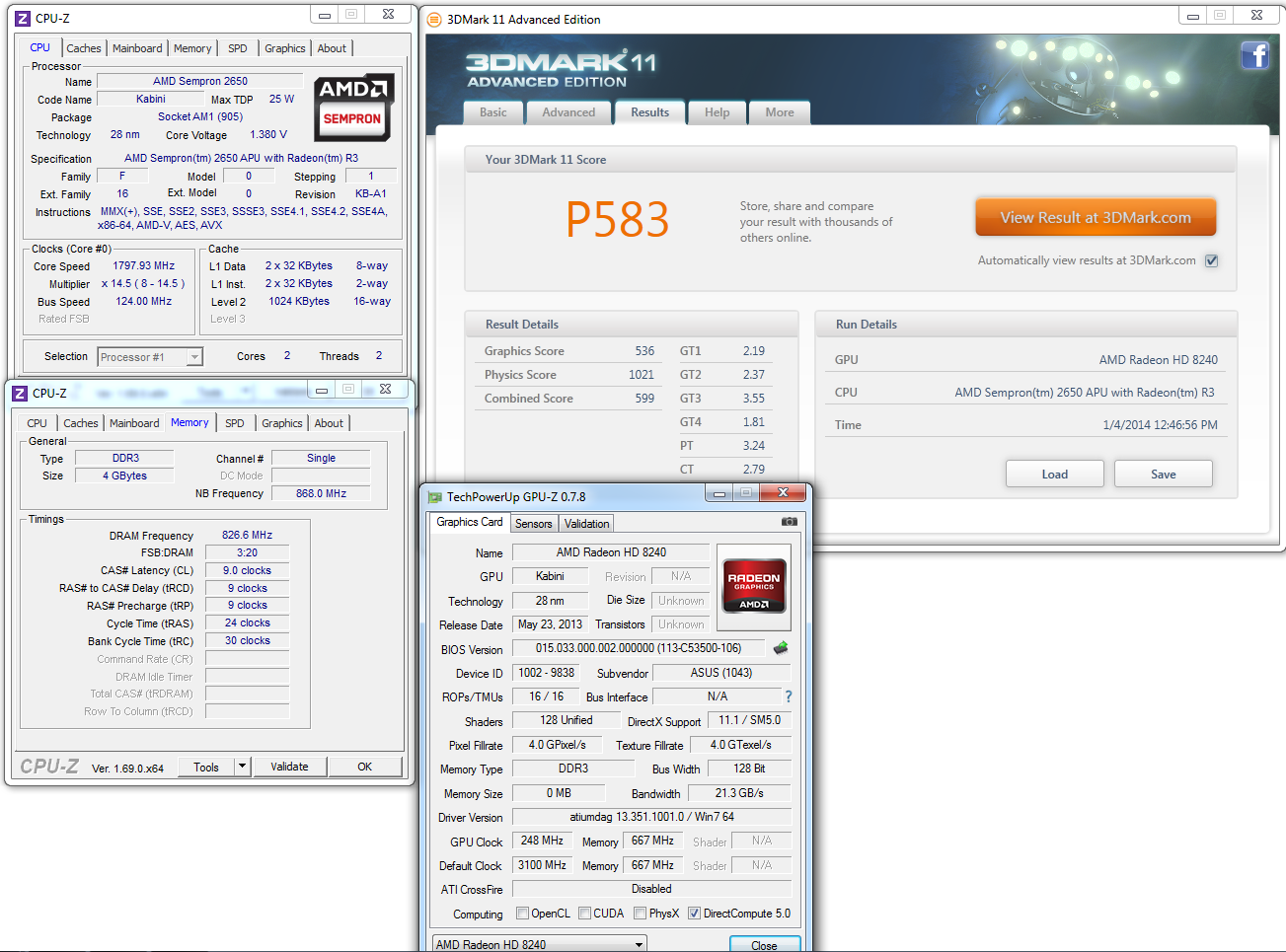
Task: Open the AMD Radeon HD 8240 GPU dropdown
Action: [540, 944]
